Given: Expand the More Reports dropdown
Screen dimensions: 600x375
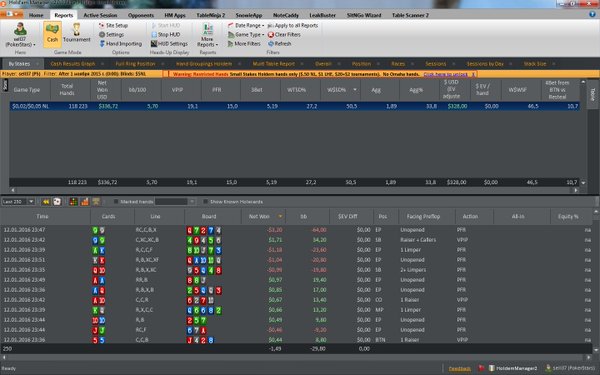Looking at the screenshot, I should 207,34.
